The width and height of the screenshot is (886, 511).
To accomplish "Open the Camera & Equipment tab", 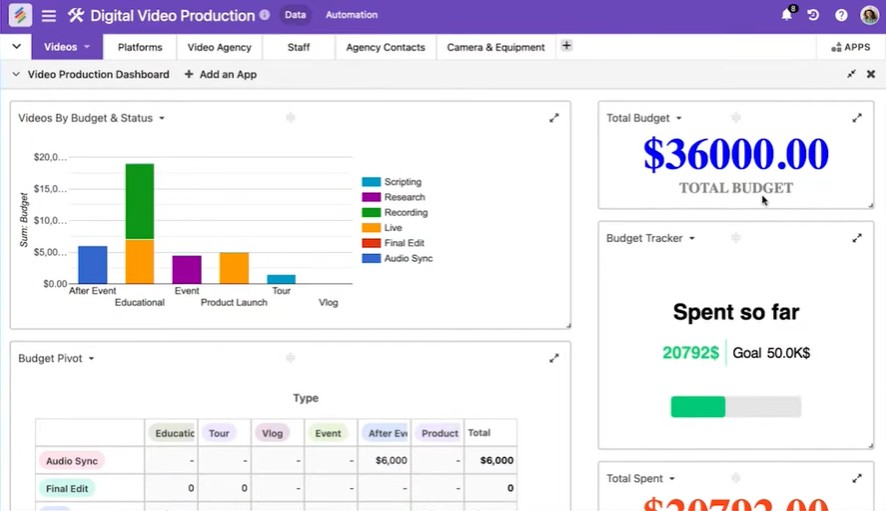I will [495, 47].
